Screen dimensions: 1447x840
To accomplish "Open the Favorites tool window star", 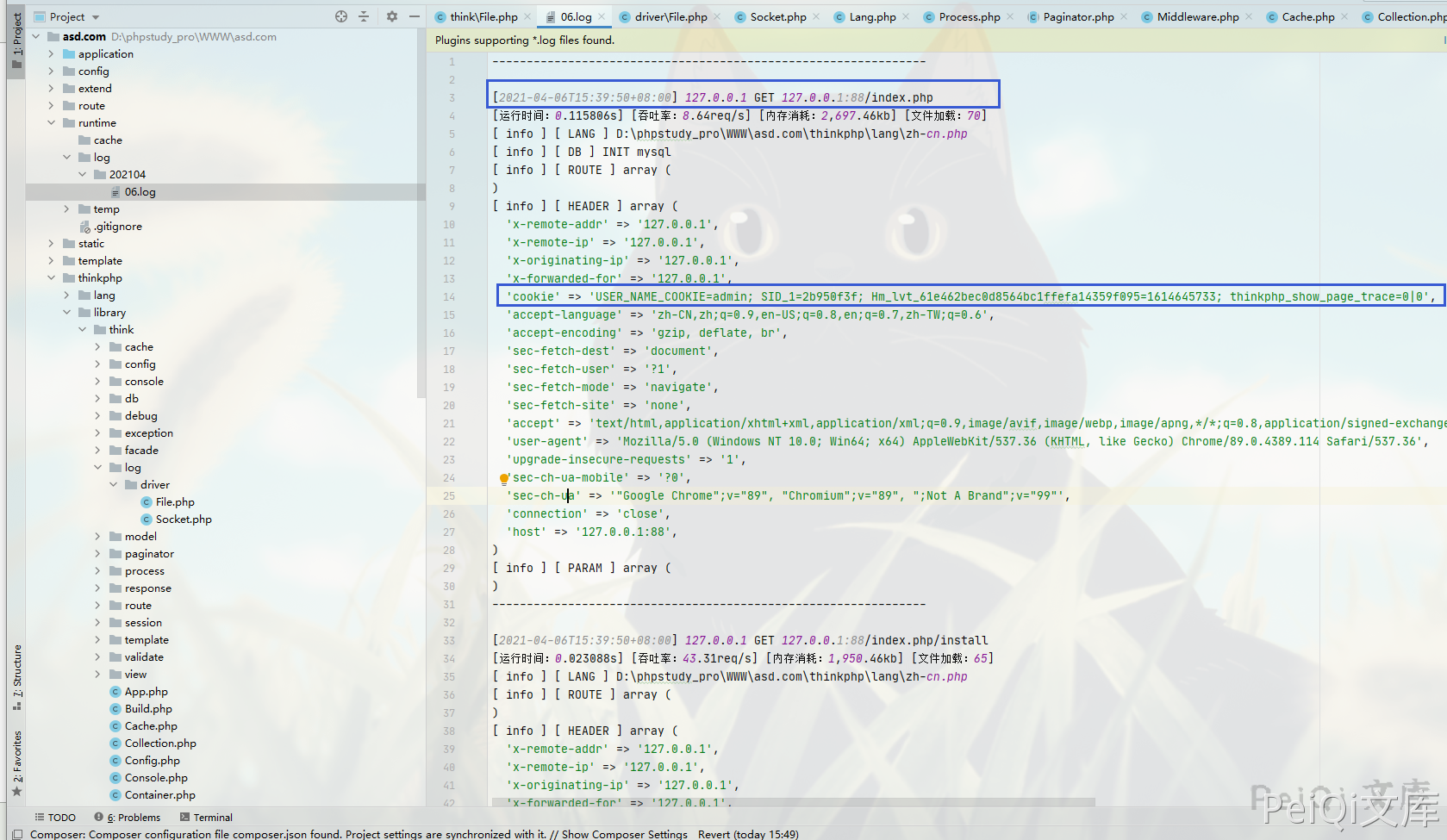I will click(x=16, y=791).
